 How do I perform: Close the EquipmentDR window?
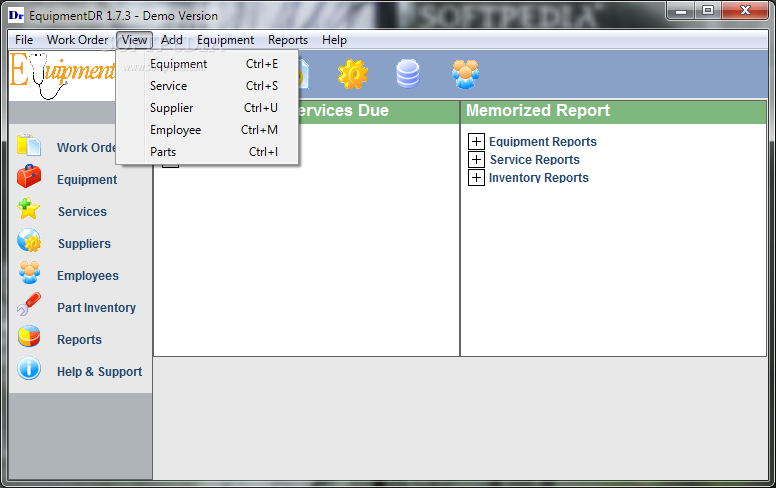pyautogui.click(x=745, y=11)
